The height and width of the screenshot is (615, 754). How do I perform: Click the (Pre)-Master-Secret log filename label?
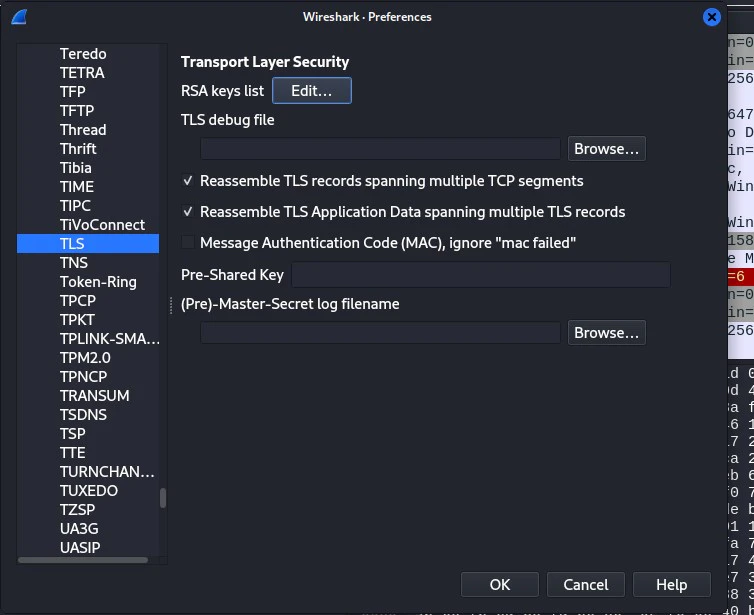pyautogui.click(x=290, y=304)
